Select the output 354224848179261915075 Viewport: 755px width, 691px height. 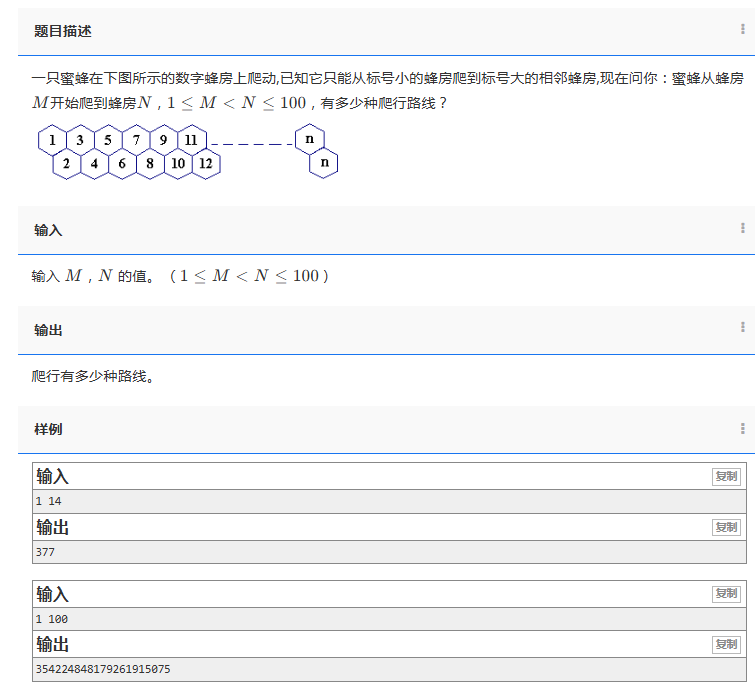coord(103,669)
